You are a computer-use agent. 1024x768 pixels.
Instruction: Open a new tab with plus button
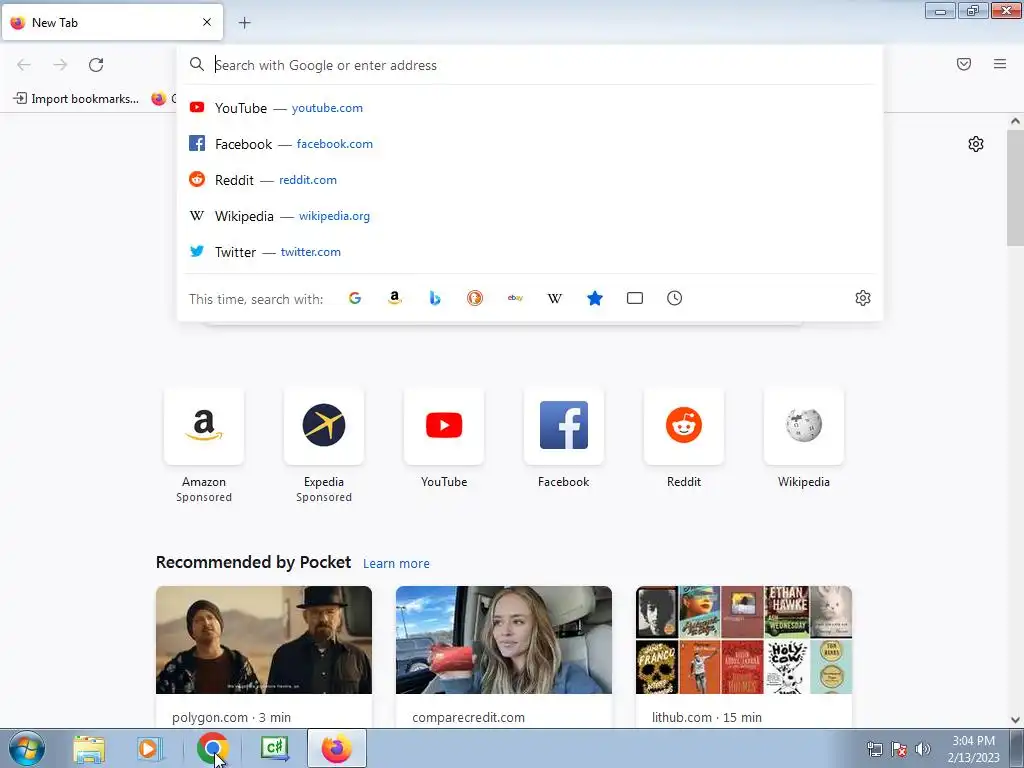pos(244,23)
